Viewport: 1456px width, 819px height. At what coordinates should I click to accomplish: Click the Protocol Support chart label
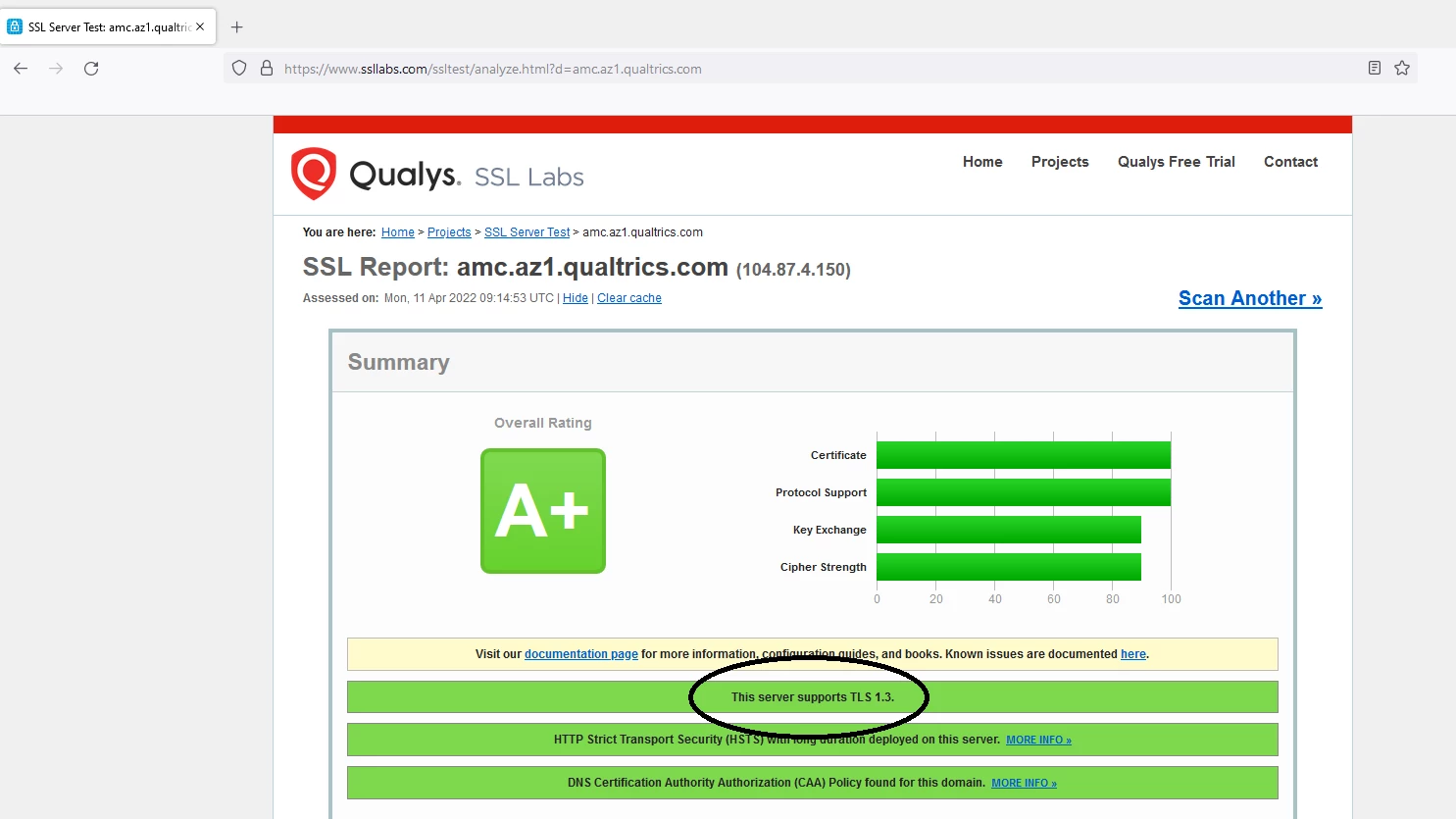click(x=822, y=492)
